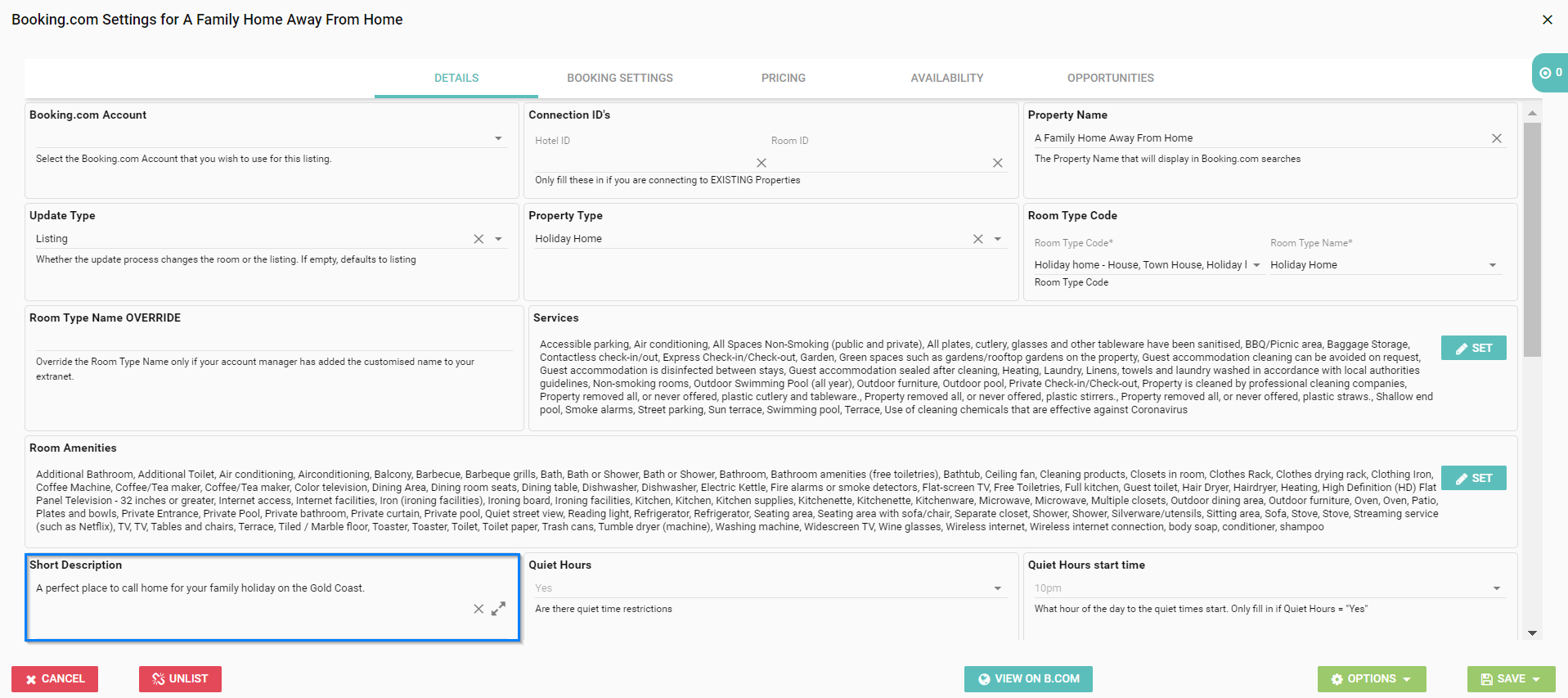Clear the Hotel ID field with its X icon
This screenshot has width=1568, height=698.
tap(761, 163)
